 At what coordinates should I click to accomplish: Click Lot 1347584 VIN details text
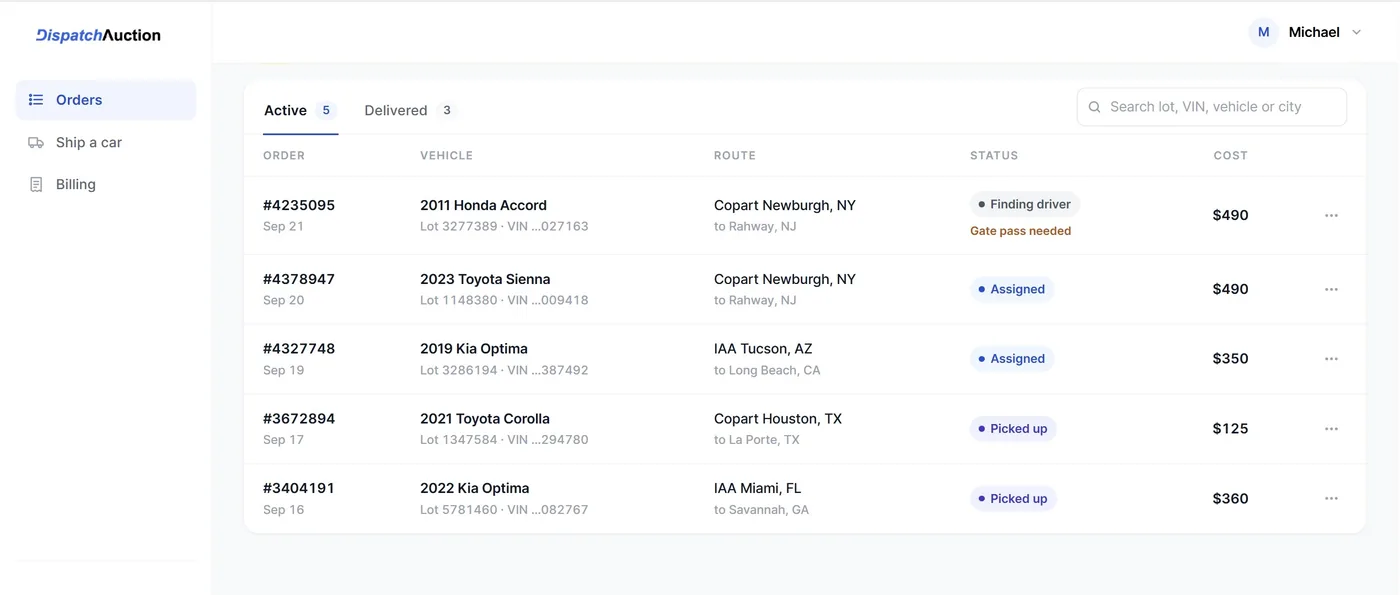504,440
